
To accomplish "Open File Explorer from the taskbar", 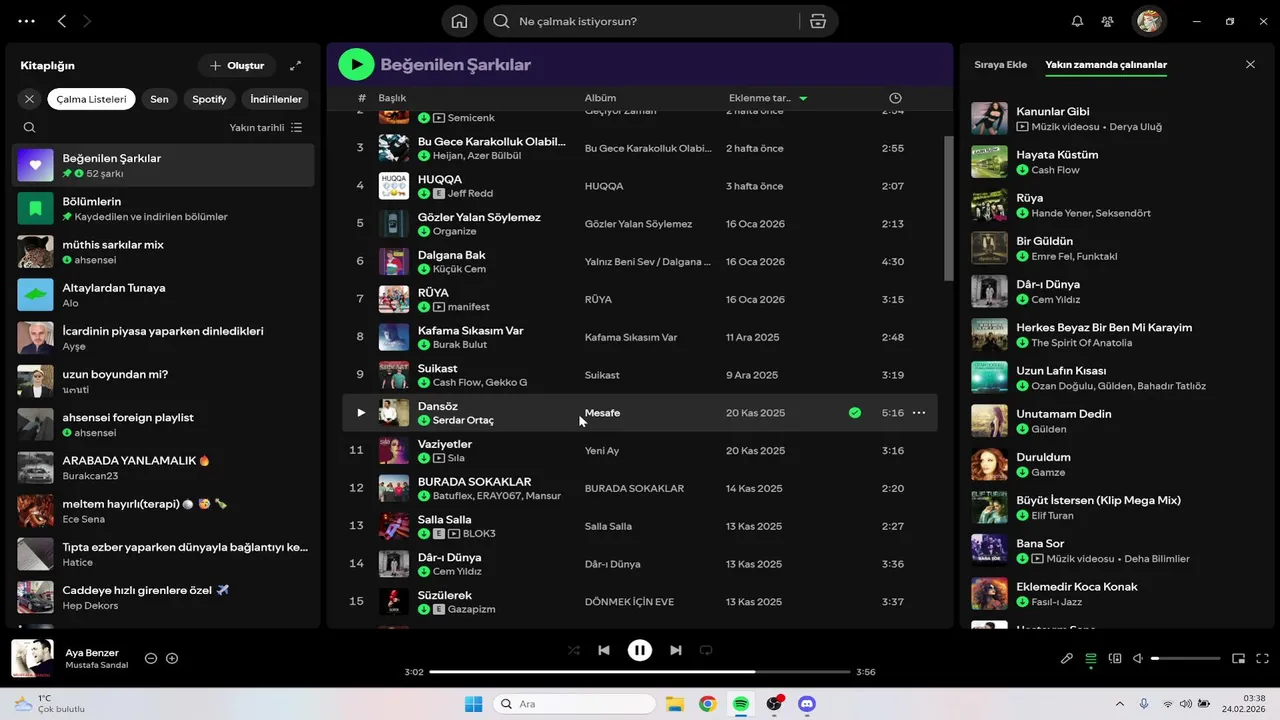I will pyautogui.click(x=674, y=704).
